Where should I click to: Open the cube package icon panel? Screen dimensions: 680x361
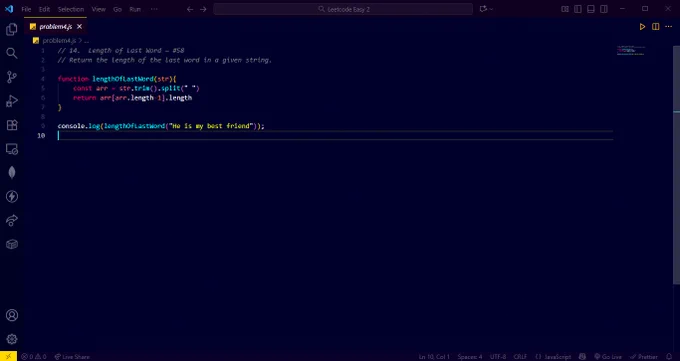12,244
